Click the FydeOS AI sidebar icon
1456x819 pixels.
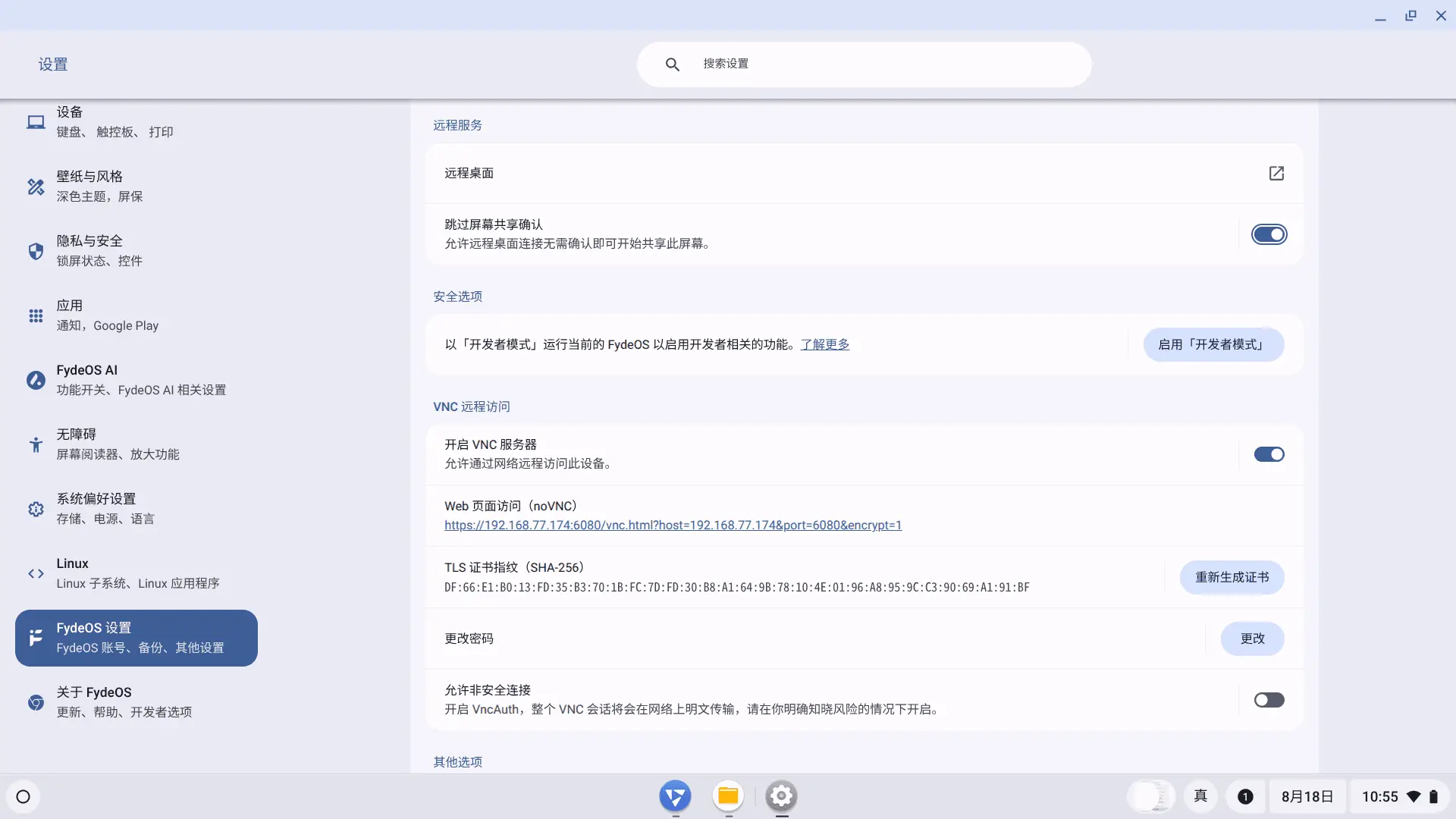(36, 380)
